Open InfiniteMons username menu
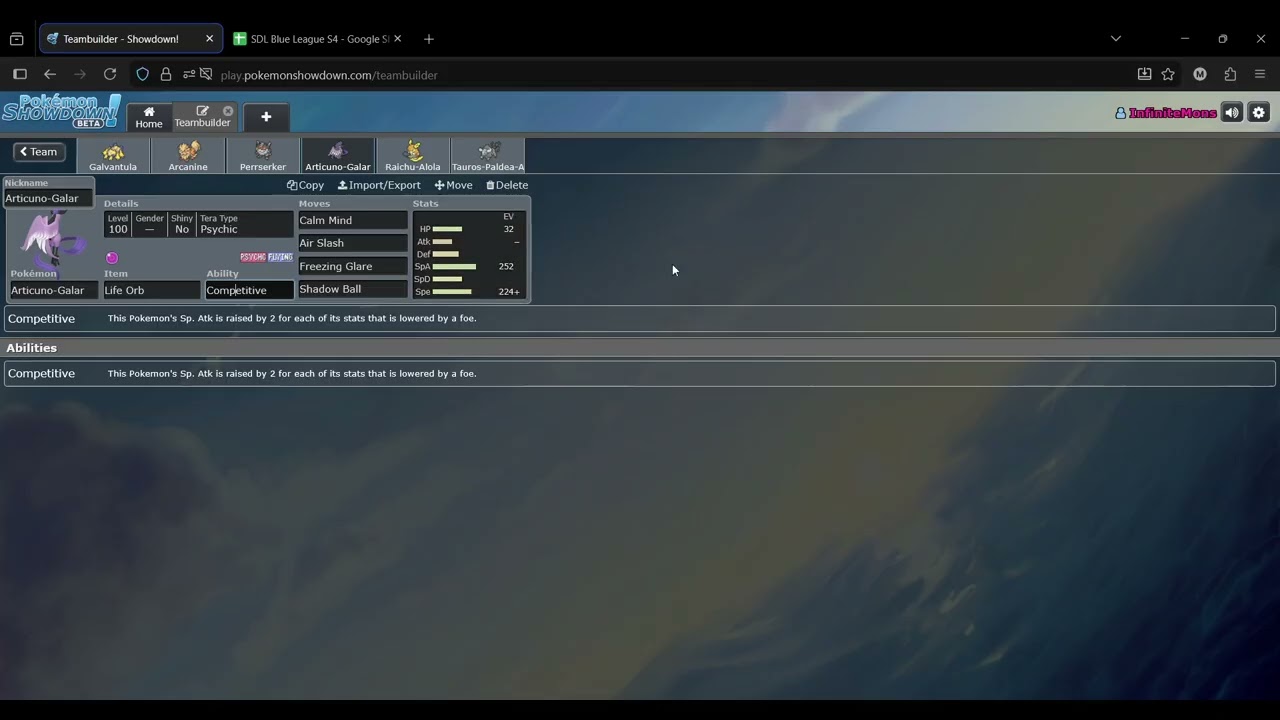 tap(1166, 113)
